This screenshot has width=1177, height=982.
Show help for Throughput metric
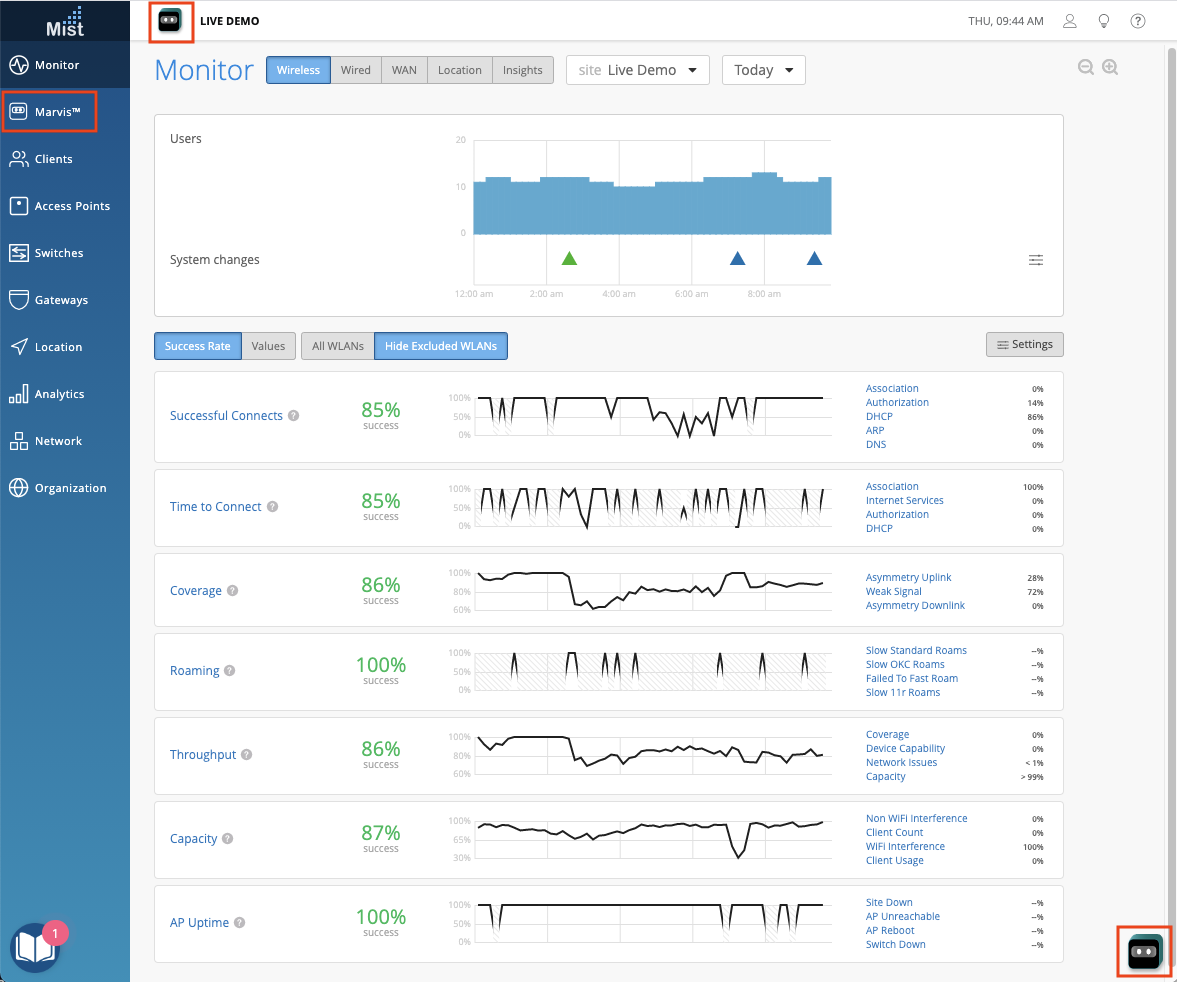coord(246,755)
